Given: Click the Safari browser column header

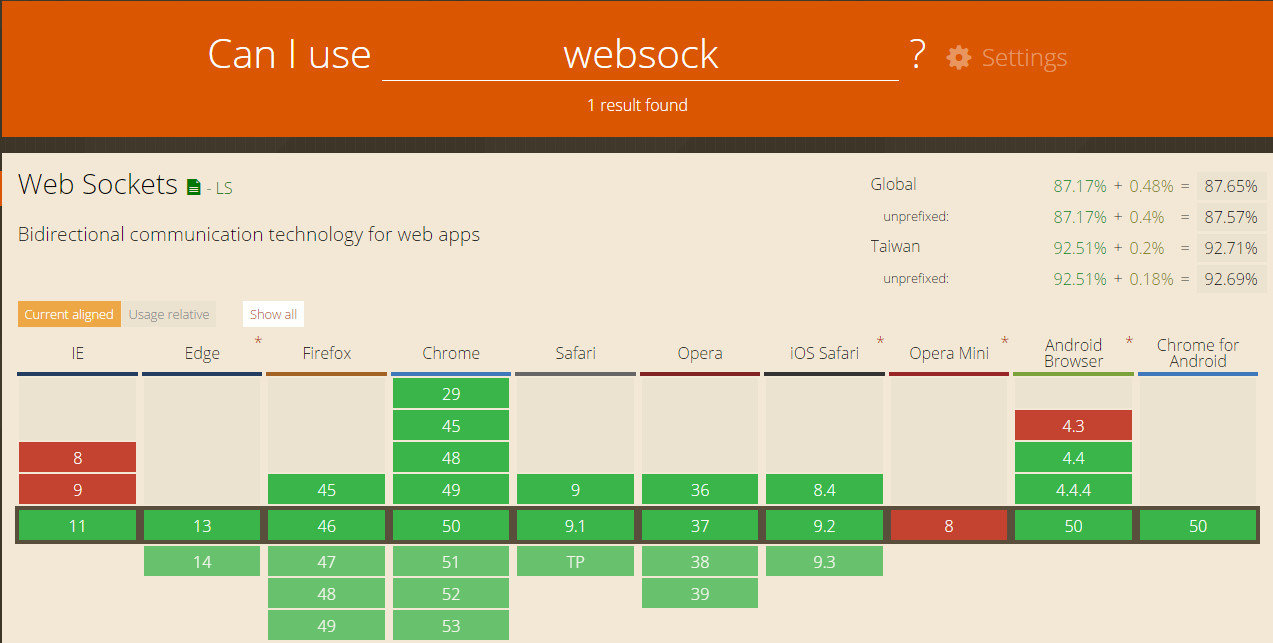Looking at the screenshot, I should tap(576, 353).
